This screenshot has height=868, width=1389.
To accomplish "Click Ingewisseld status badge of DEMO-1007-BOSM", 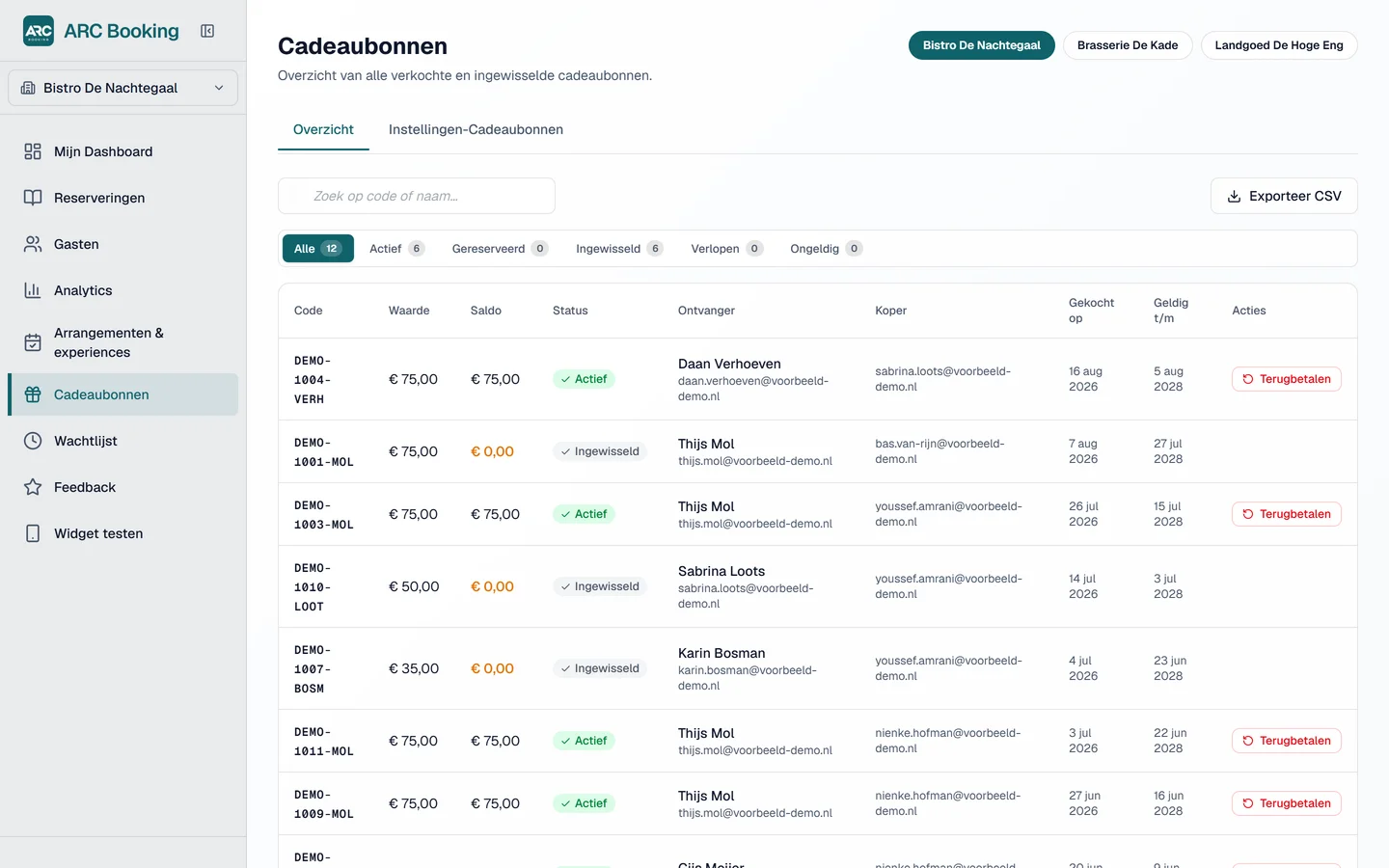I will point(600,668).
